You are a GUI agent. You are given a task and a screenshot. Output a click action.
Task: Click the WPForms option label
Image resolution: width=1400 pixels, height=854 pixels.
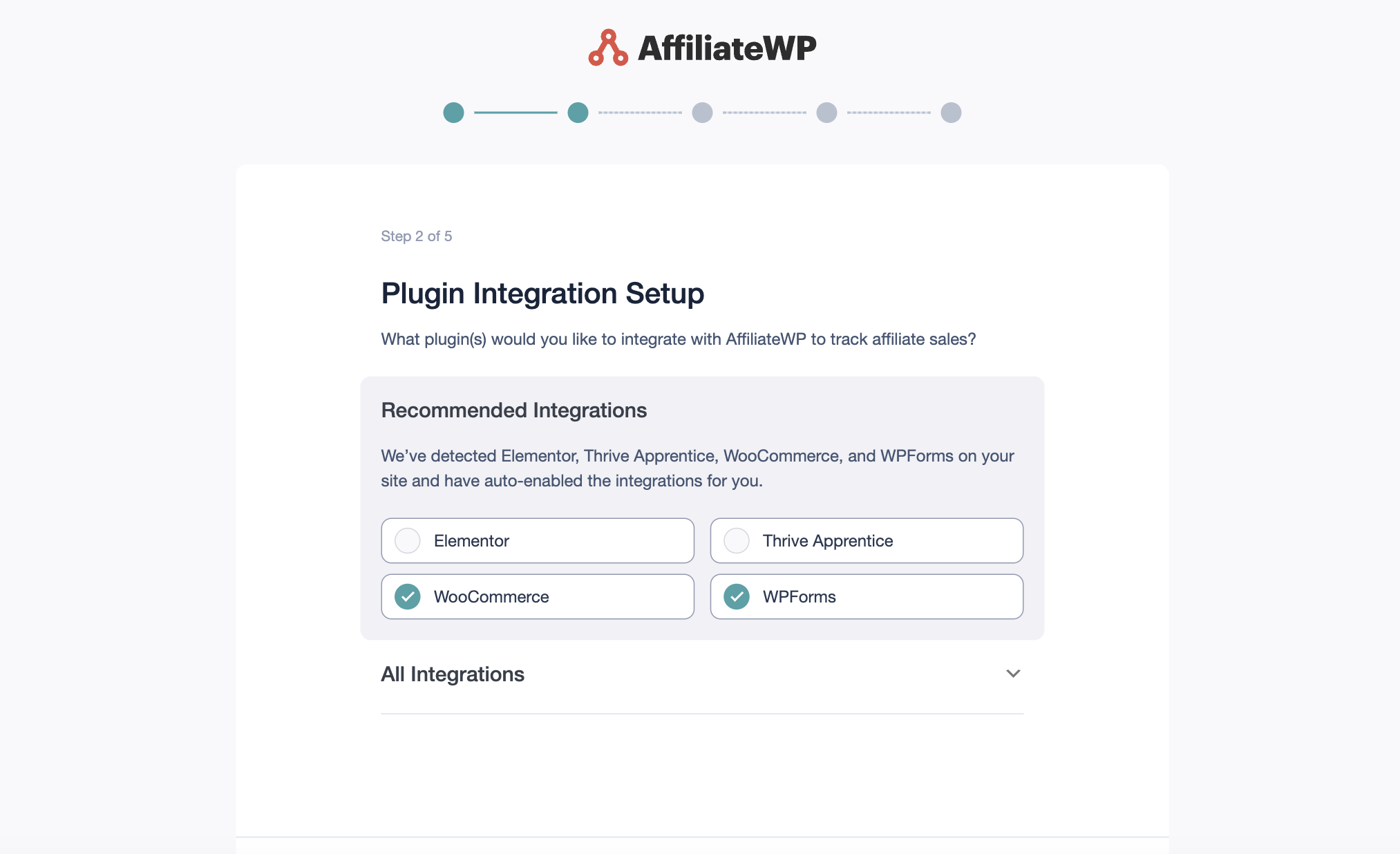[x=800, y=597]
